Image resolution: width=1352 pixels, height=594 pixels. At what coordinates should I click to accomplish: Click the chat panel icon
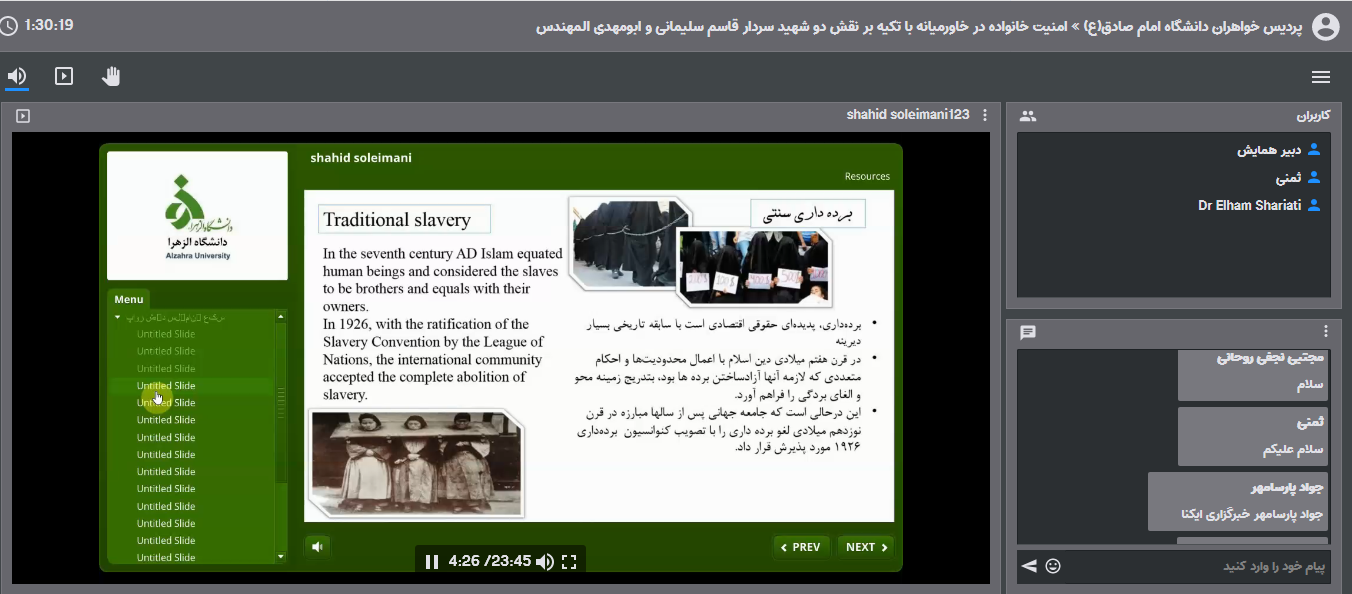(x=1027, y=333)
